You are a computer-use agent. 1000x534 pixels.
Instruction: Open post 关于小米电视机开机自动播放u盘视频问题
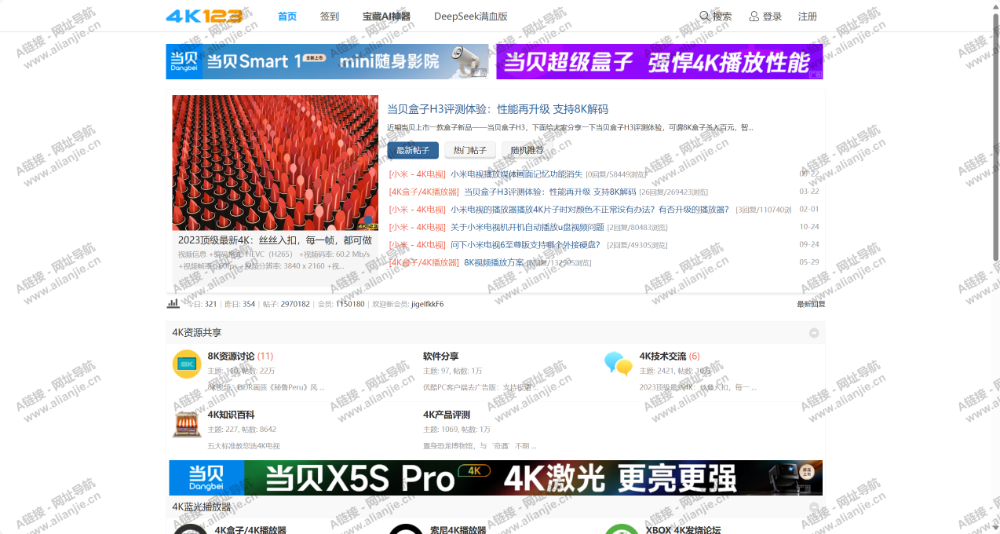[527, 227]
